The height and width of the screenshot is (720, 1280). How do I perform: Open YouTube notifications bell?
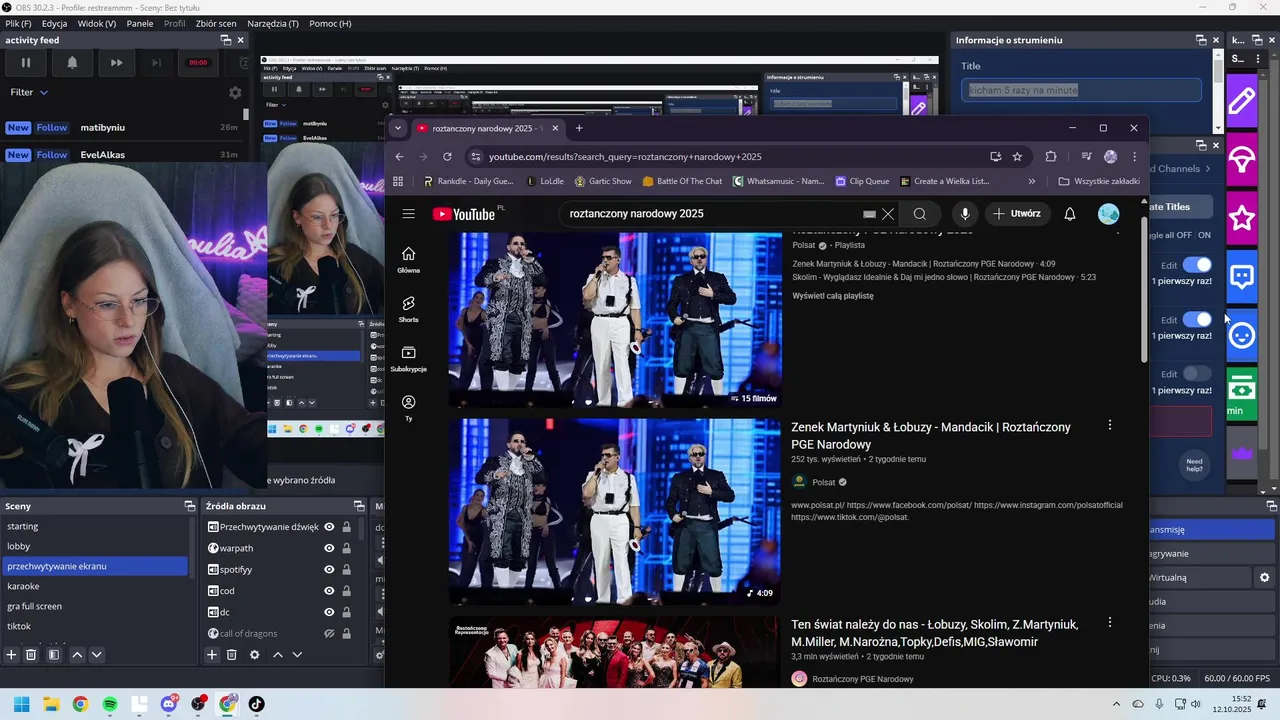[x=1070, y=214]
